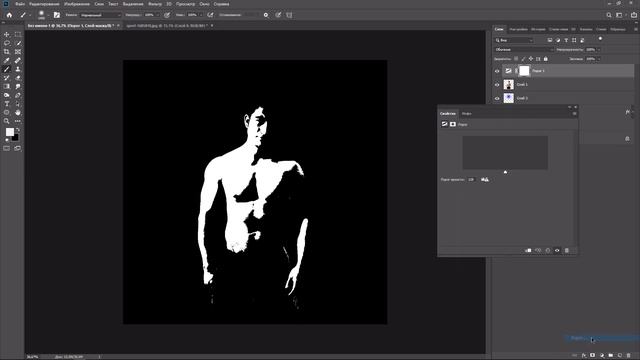Create new adjustment layer at panel bottom
Screen dimensions: 640x360
tap(602, 356)
